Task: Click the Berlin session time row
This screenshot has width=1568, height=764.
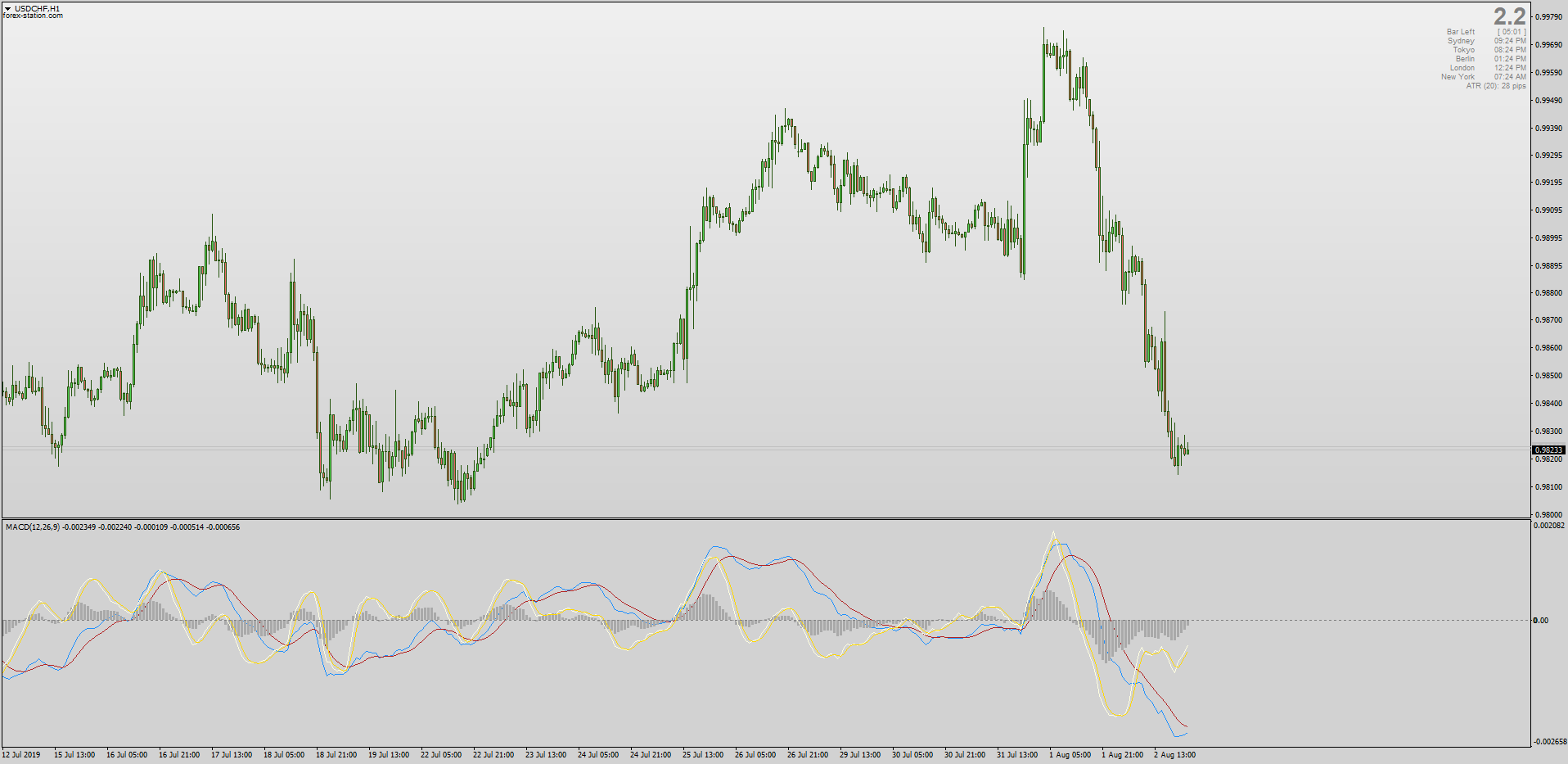Action: [x=1490, y=59]
